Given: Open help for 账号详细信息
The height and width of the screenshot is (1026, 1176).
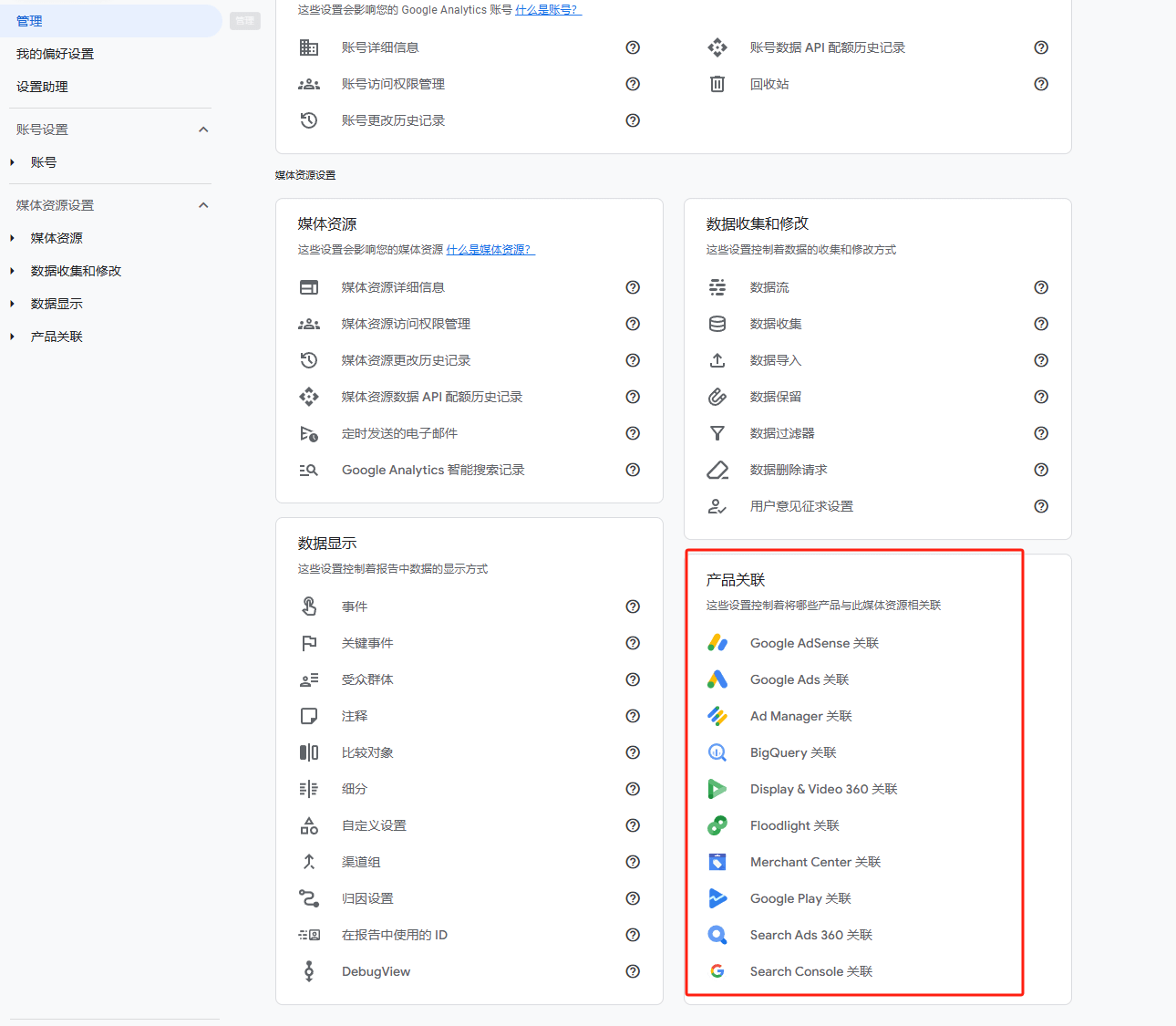Looking at the screenshot, I should [x=633, y=47].
